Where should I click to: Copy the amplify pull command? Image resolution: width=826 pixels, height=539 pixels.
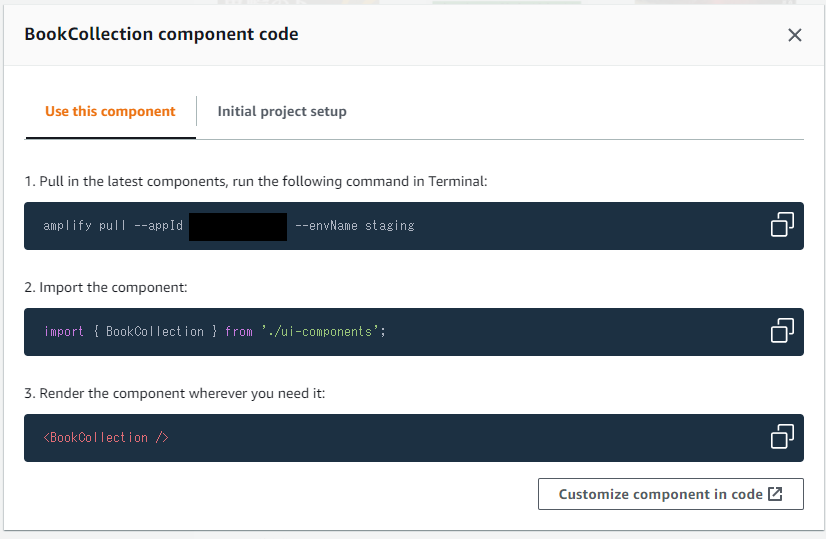click(782, 225)
